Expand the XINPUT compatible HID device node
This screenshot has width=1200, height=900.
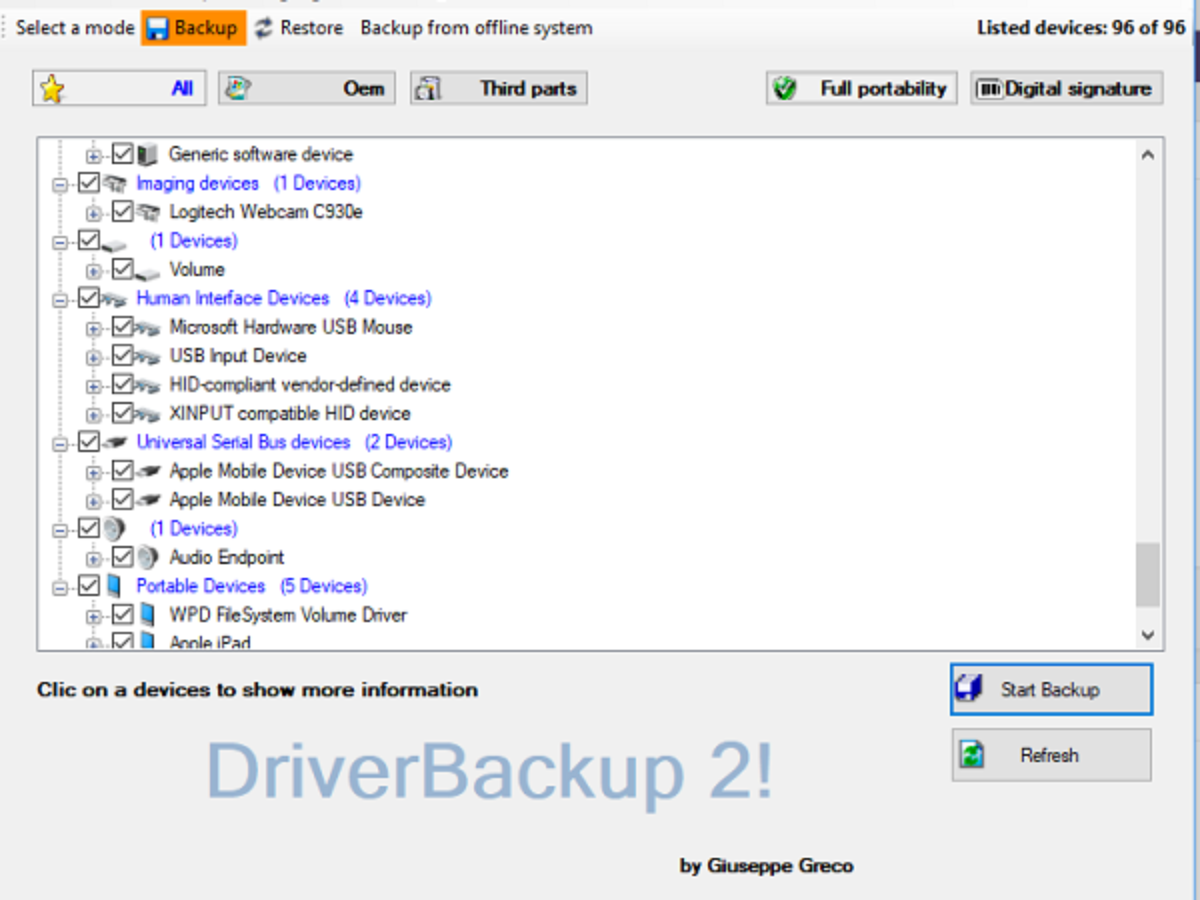pyautogui.click(x=94, y=415)
